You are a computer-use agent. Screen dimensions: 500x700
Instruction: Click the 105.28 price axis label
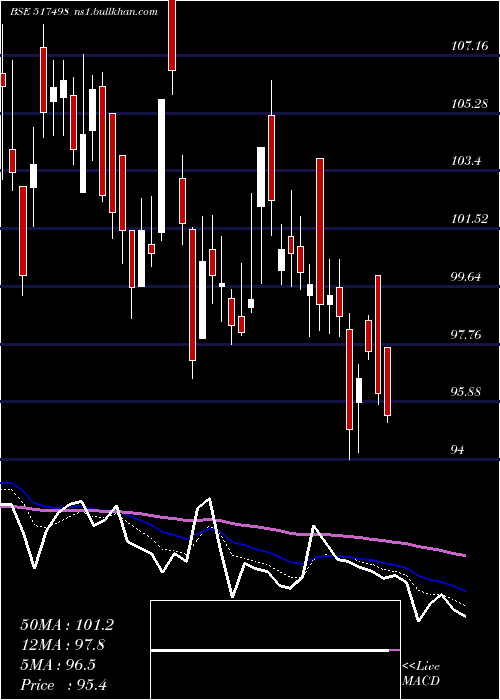click(x=470, y=104)
